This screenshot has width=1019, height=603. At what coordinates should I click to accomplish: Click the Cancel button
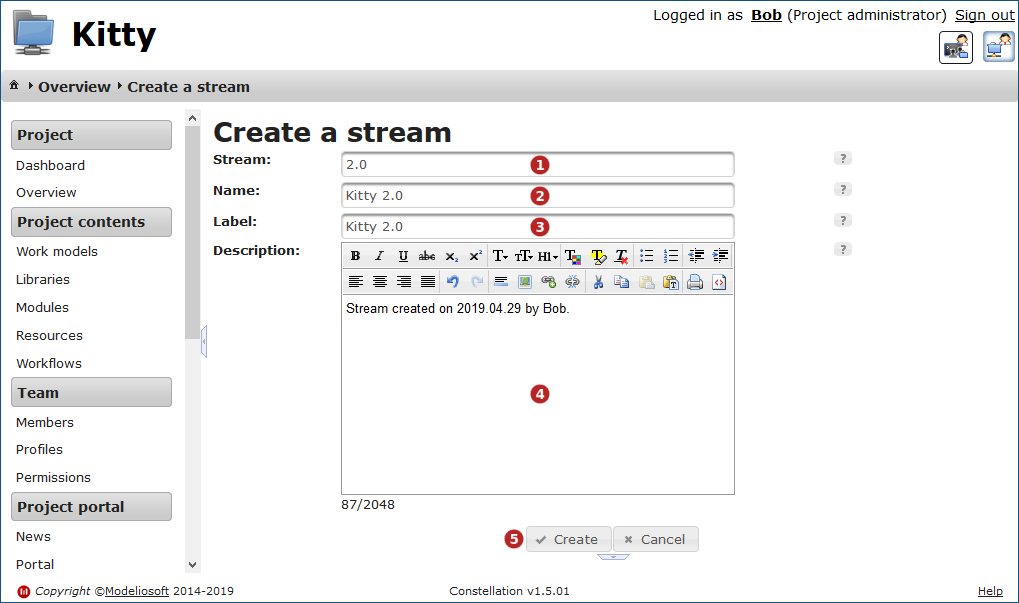point(656,539)
